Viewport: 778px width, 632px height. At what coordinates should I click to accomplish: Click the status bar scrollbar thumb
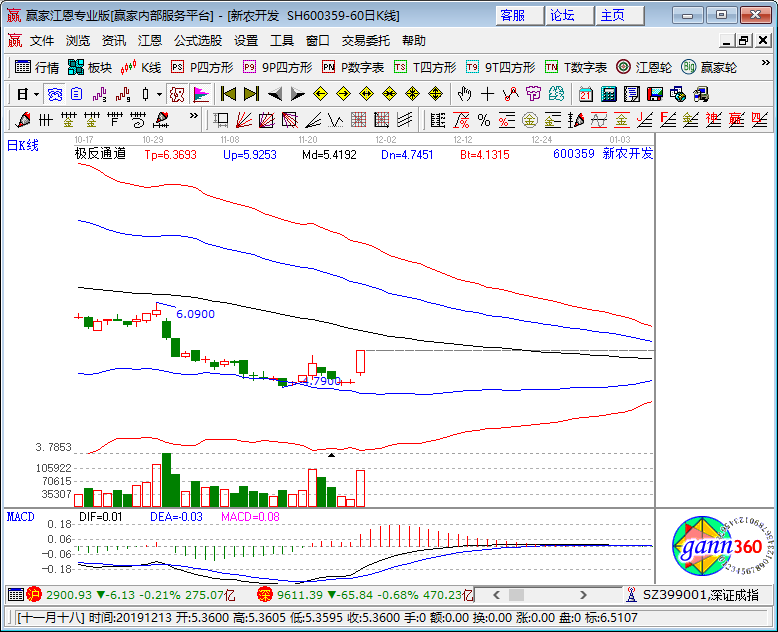517,594
